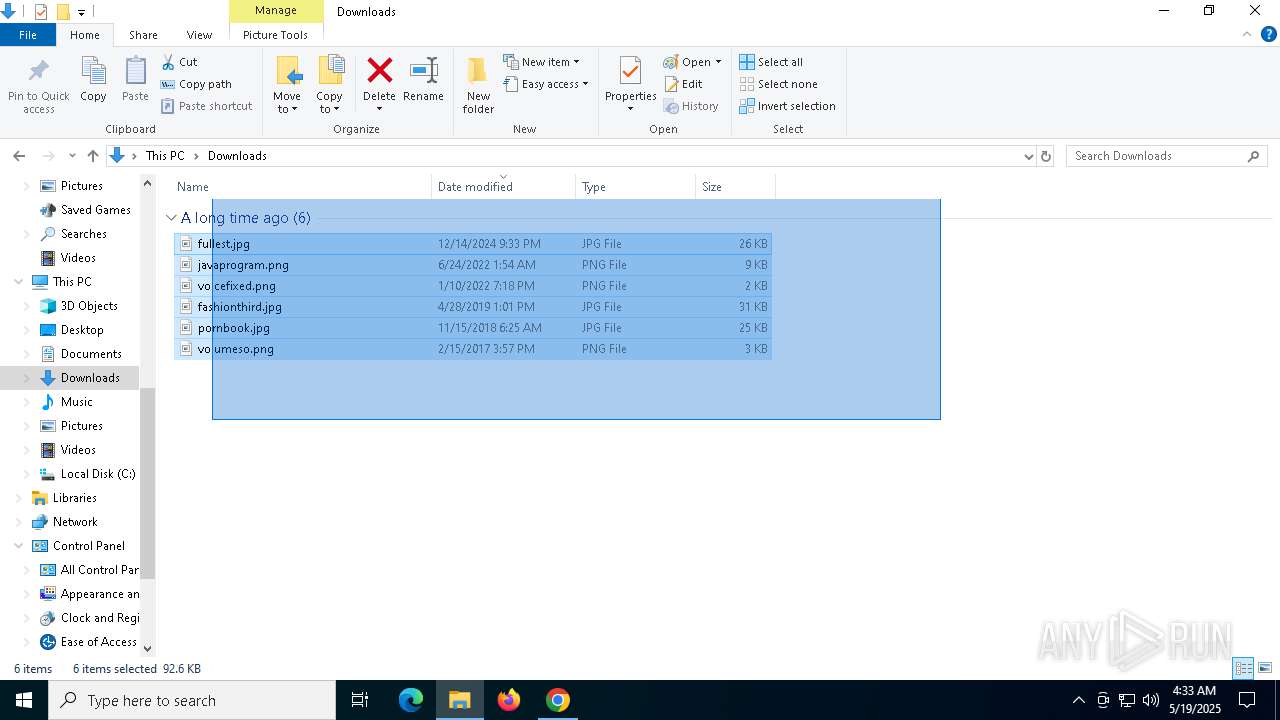Click the Windows Start button
1280x720 pixels.
[24, 700]
